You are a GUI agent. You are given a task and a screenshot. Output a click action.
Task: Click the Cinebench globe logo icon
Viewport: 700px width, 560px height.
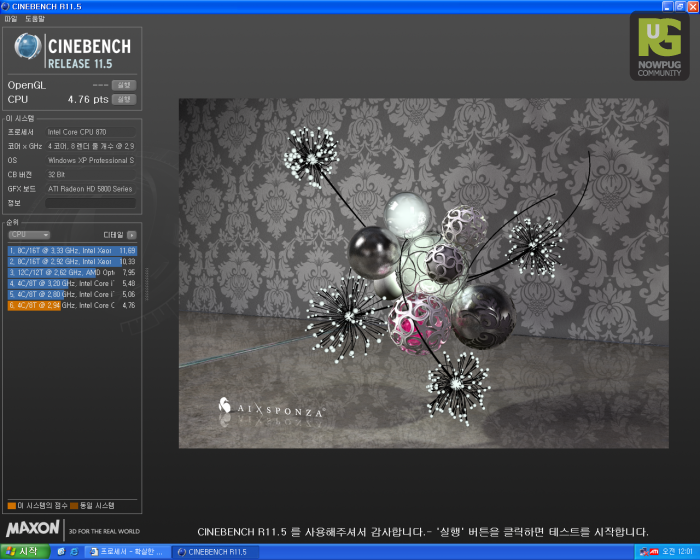point(28,46)
